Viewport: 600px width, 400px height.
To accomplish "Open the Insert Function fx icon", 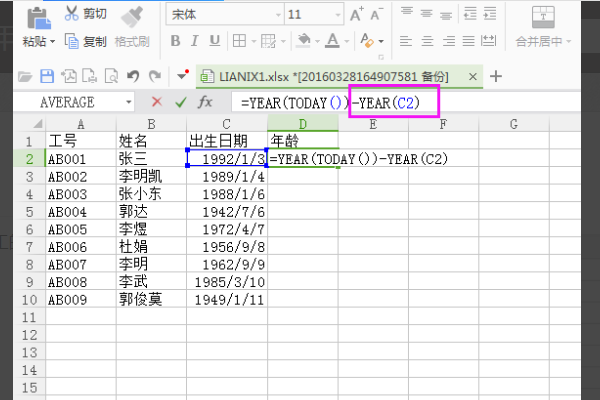I will pyautogui.click(x=205, y=102).
